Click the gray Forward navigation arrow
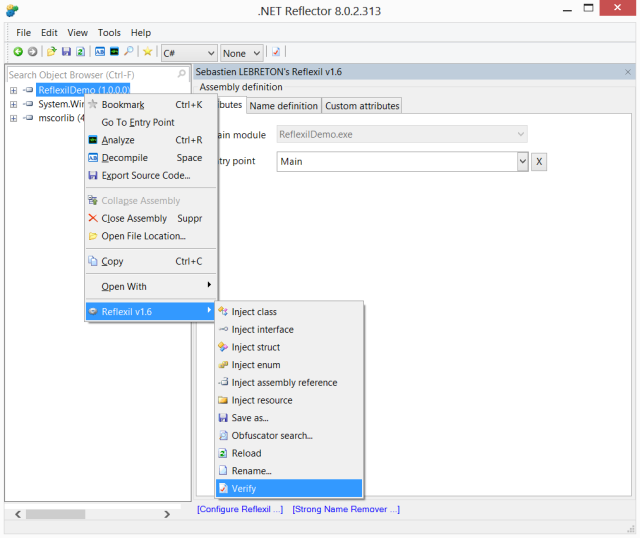640x538 pixels. point(33,52)
